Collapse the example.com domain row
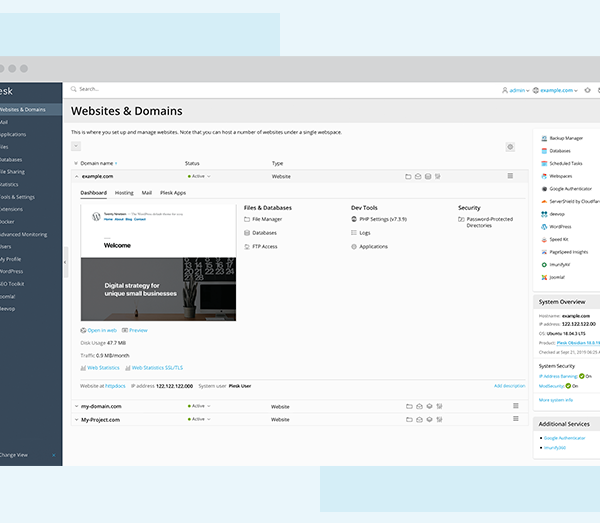The width and height of the screenshot is (600, 523). point(76,176)
